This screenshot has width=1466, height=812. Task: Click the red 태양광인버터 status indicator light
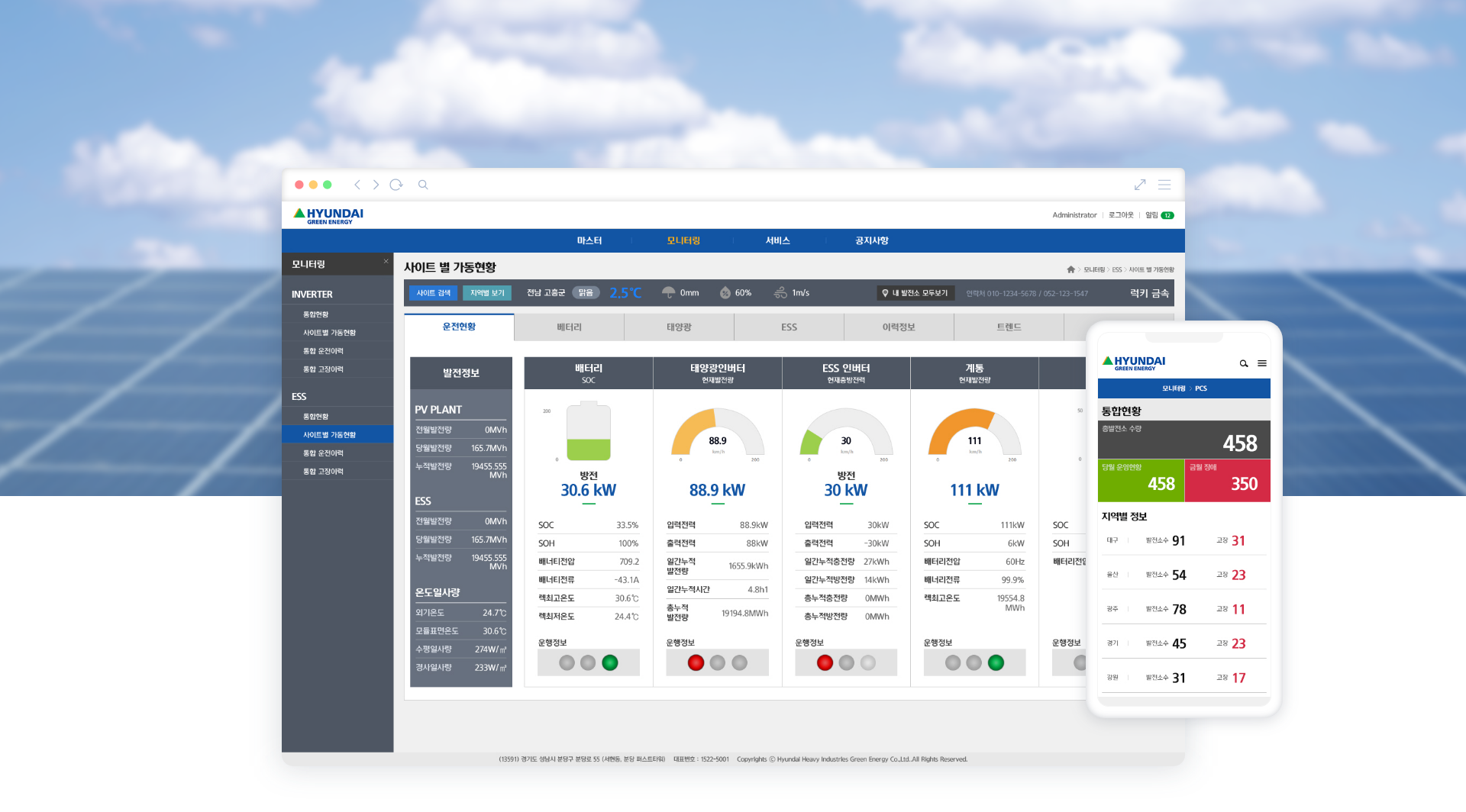click(696, 662)
